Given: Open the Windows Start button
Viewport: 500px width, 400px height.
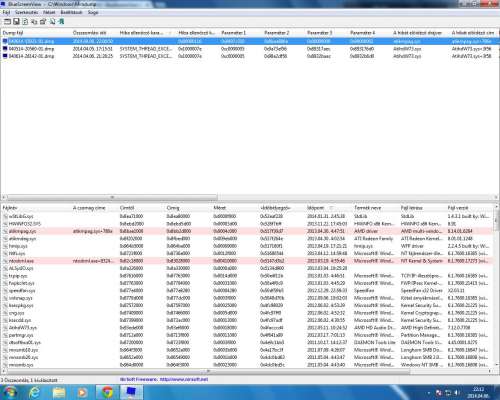Looking at the screenshot, I should (x=9, y=392).
